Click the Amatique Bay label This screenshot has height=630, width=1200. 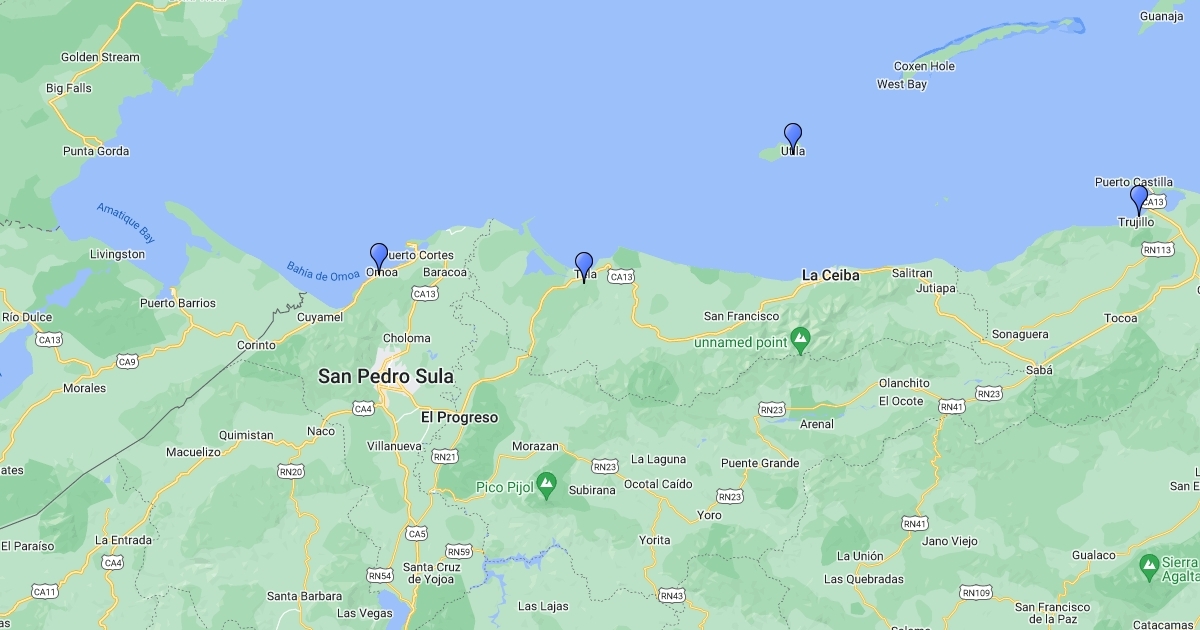(125, 222)
